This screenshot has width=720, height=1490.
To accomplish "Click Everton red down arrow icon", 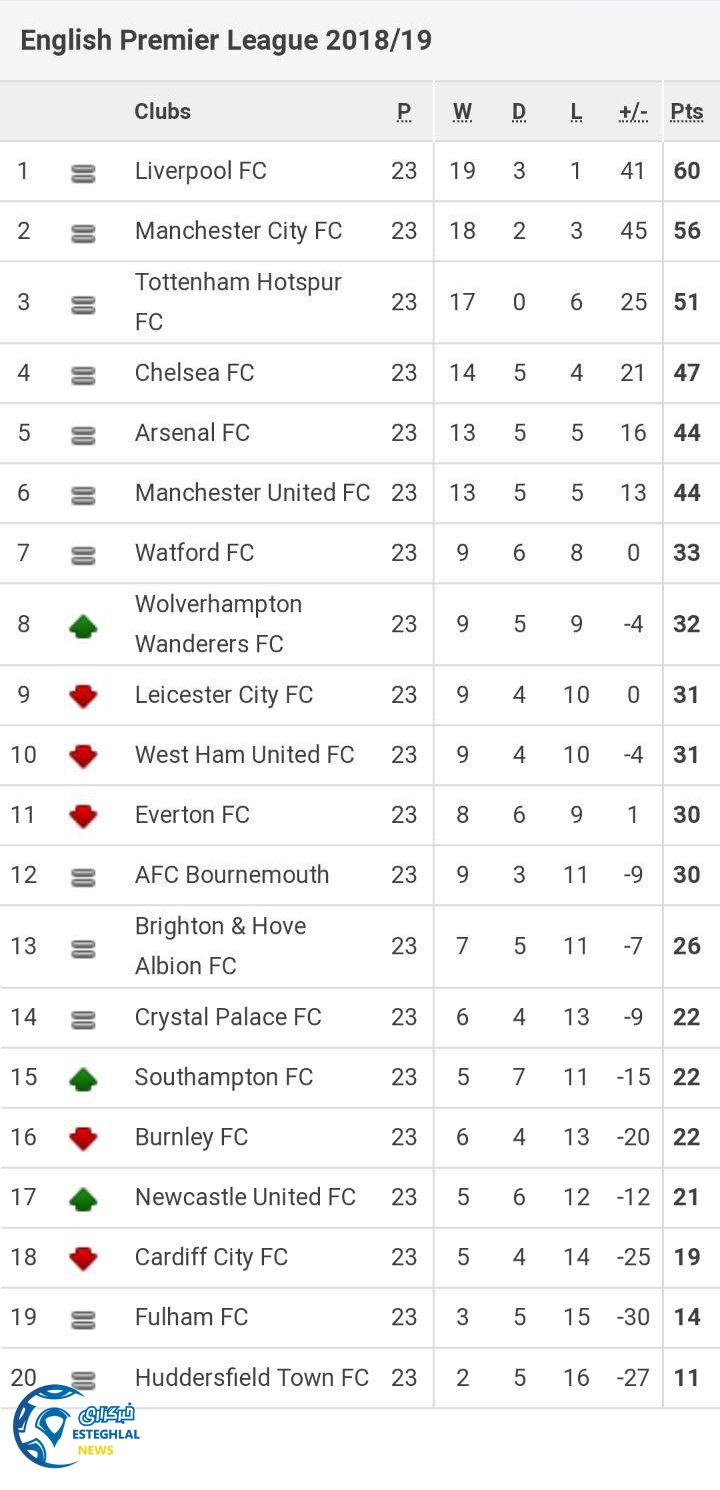I will pos(83,816).
